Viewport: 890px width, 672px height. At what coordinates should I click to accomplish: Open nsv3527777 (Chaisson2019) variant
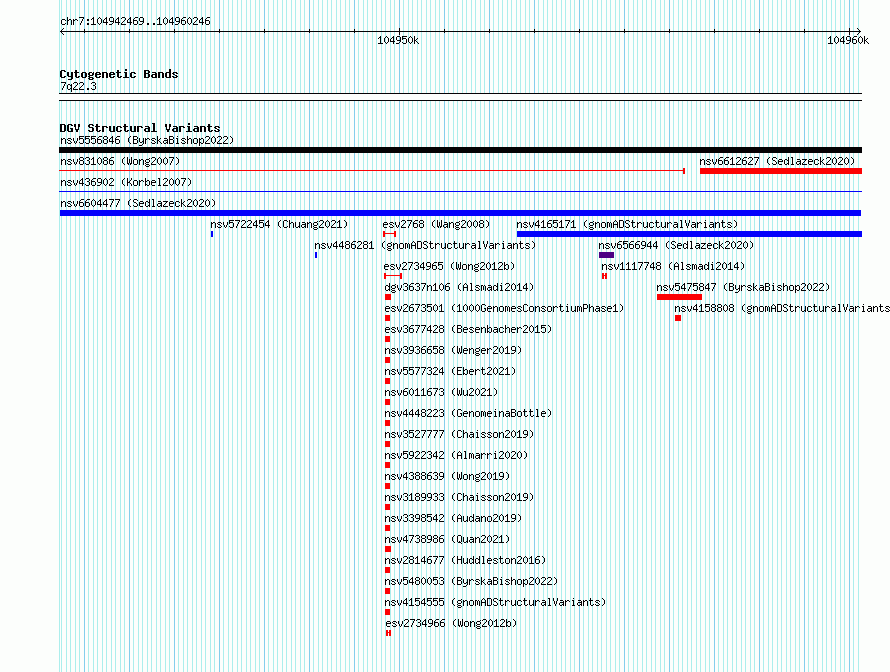(459, 434)
